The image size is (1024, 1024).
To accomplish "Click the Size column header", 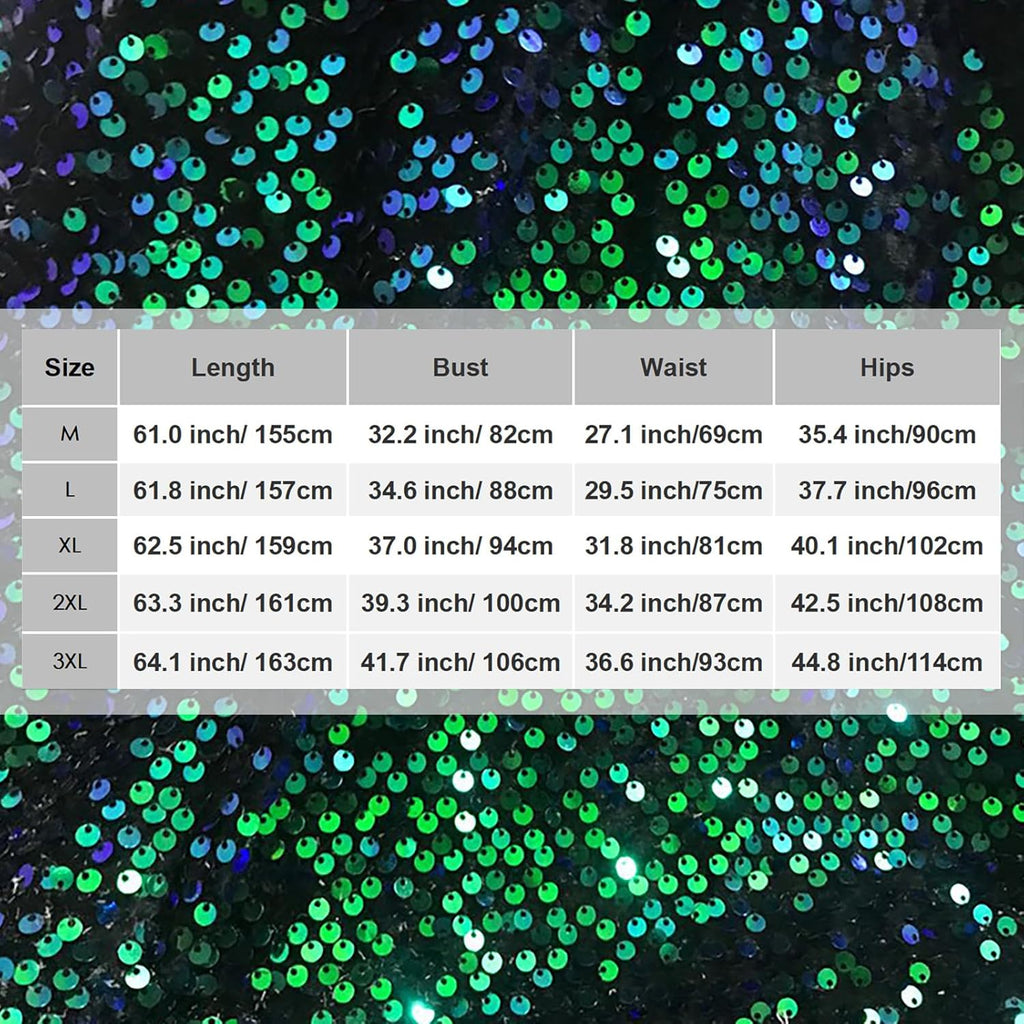I will coord(70,367).
